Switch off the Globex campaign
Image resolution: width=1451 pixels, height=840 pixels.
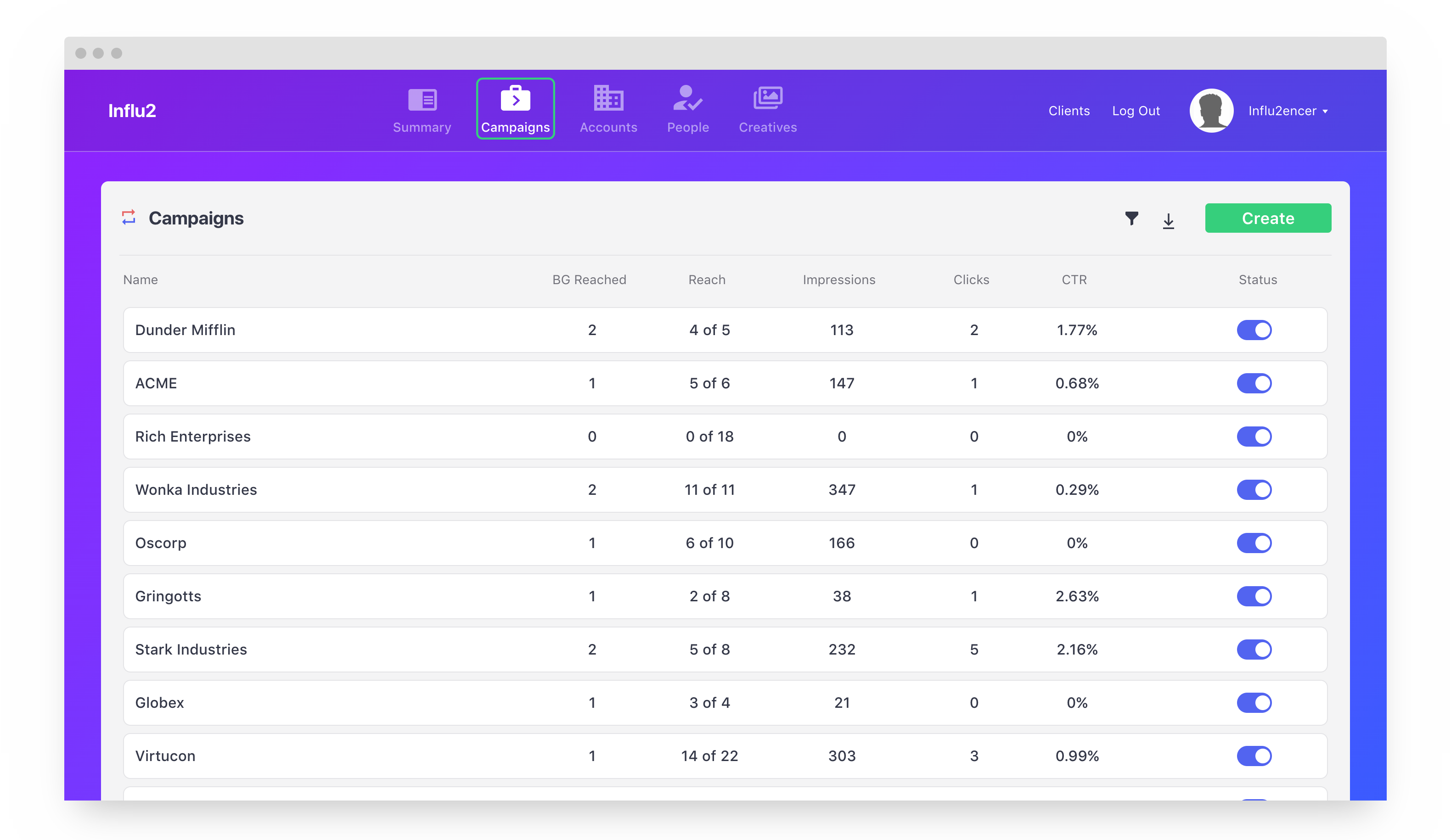[x=1254, y=702]
